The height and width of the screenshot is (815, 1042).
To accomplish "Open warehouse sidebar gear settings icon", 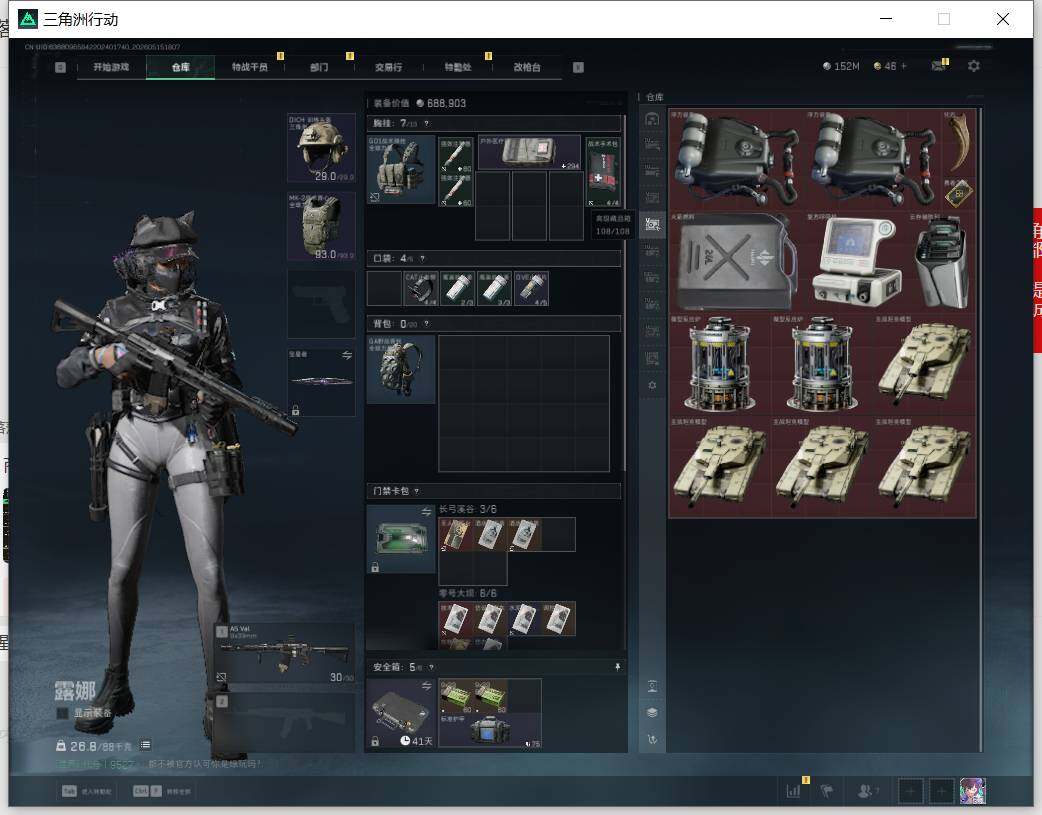I will [652, 386].
